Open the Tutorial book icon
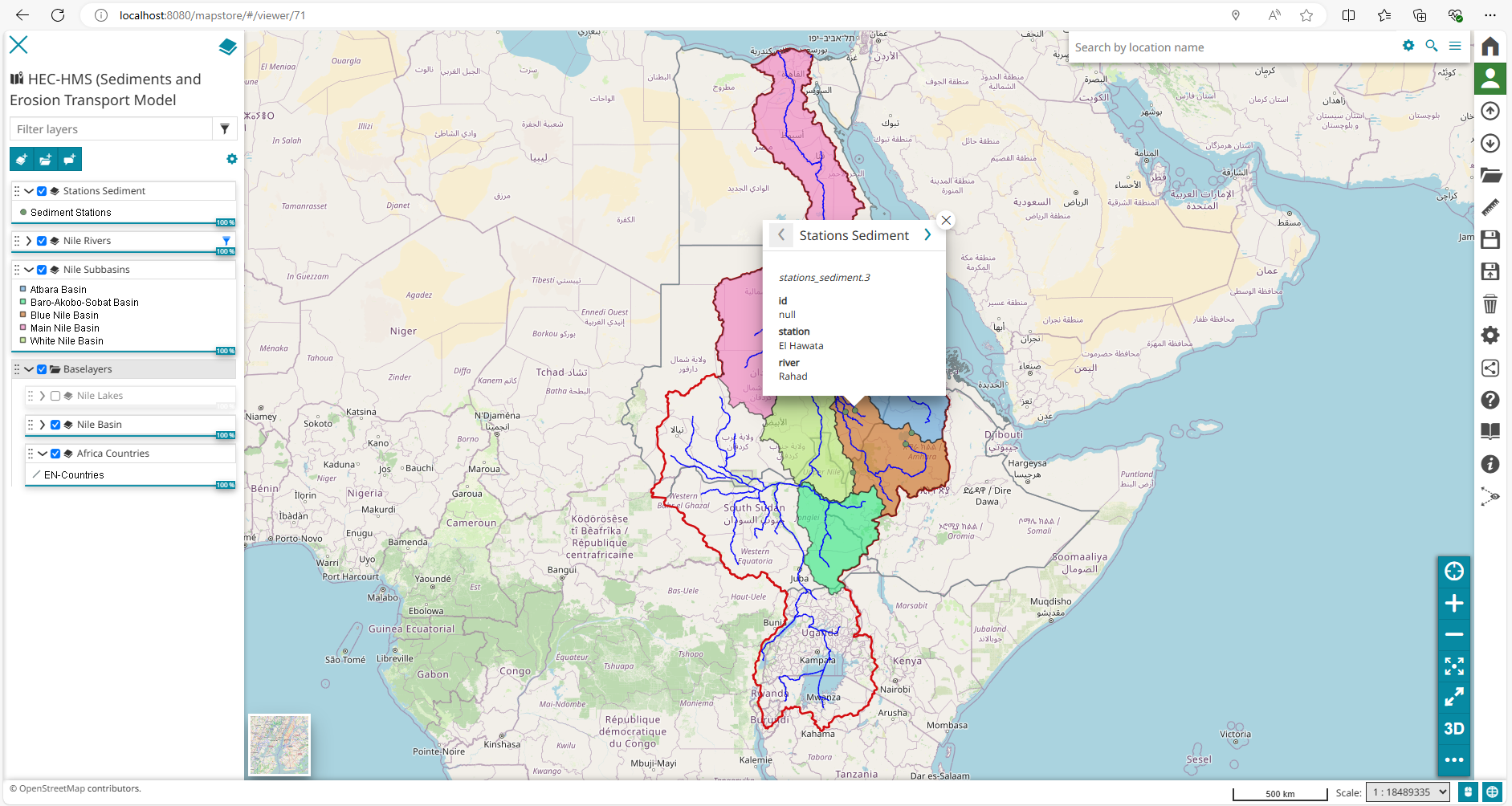 tap(1490, 432)
